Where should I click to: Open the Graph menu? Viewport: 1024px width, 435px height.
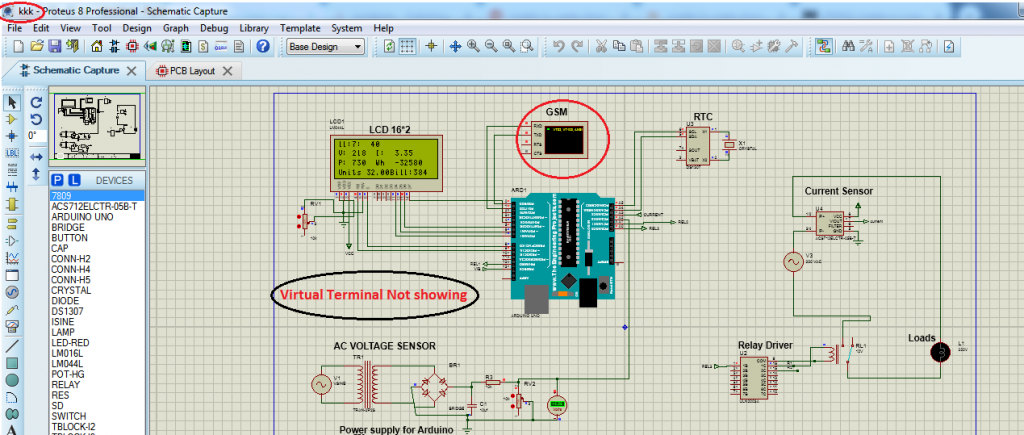(x=176, y=28)
